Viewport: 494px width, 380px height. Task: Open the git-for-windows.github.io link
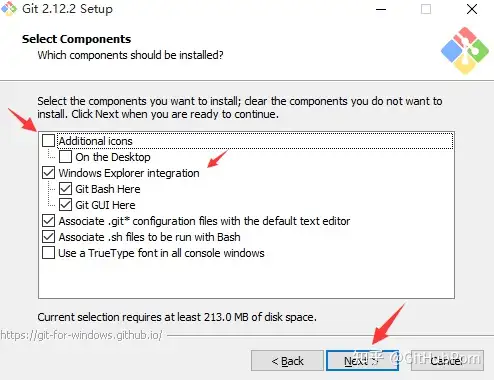[81, 335]
